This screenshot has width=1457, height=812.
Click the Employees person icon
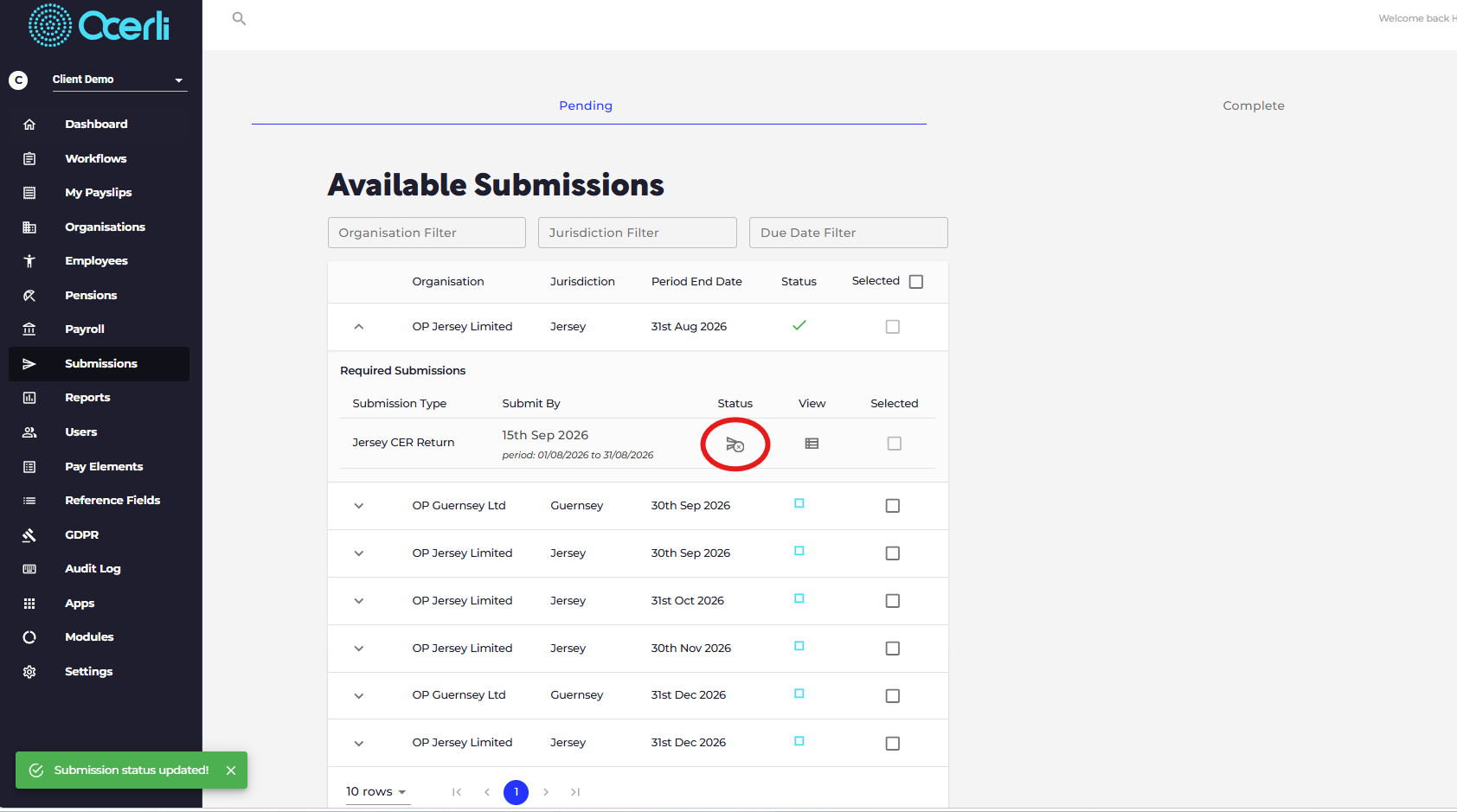click(x=29, y=261)
